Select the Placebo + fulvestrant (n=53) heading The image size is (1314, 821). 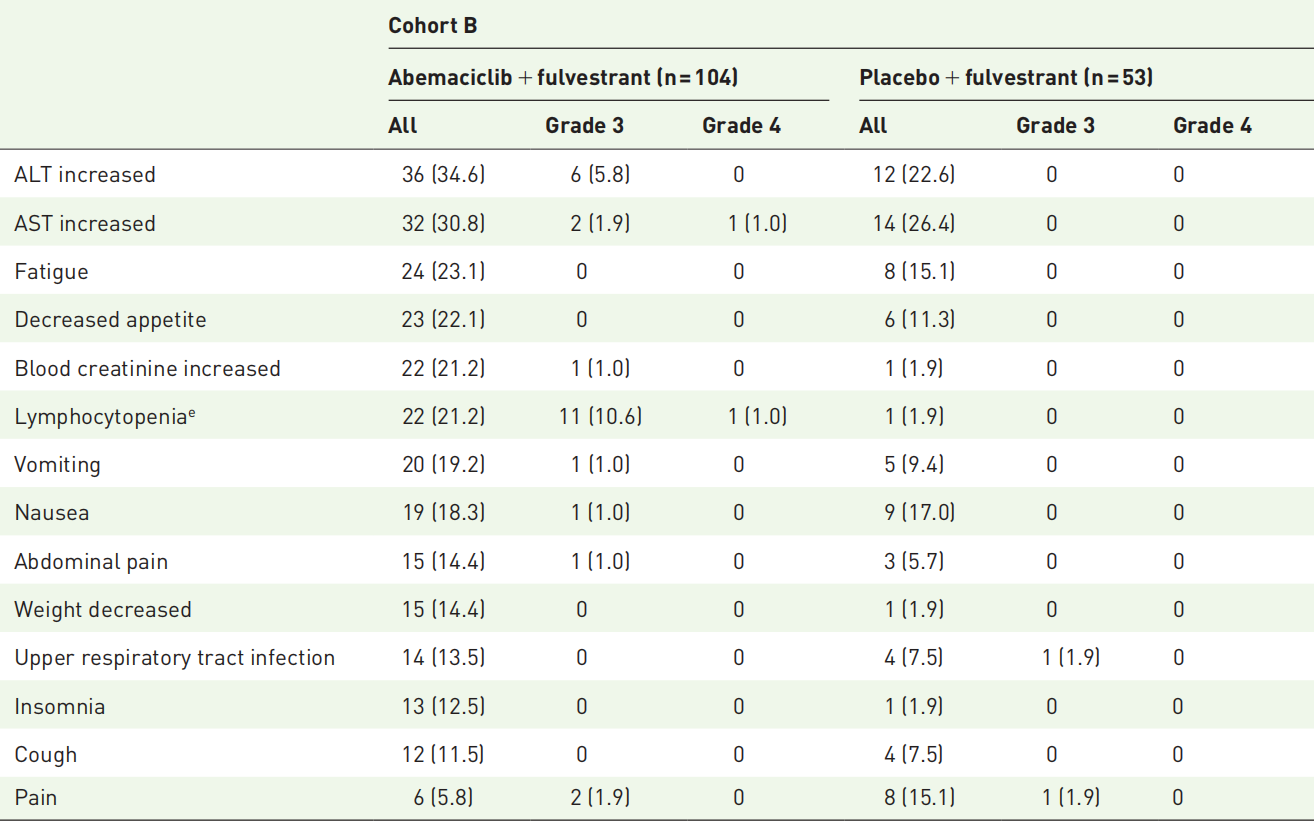[1006, 77]
